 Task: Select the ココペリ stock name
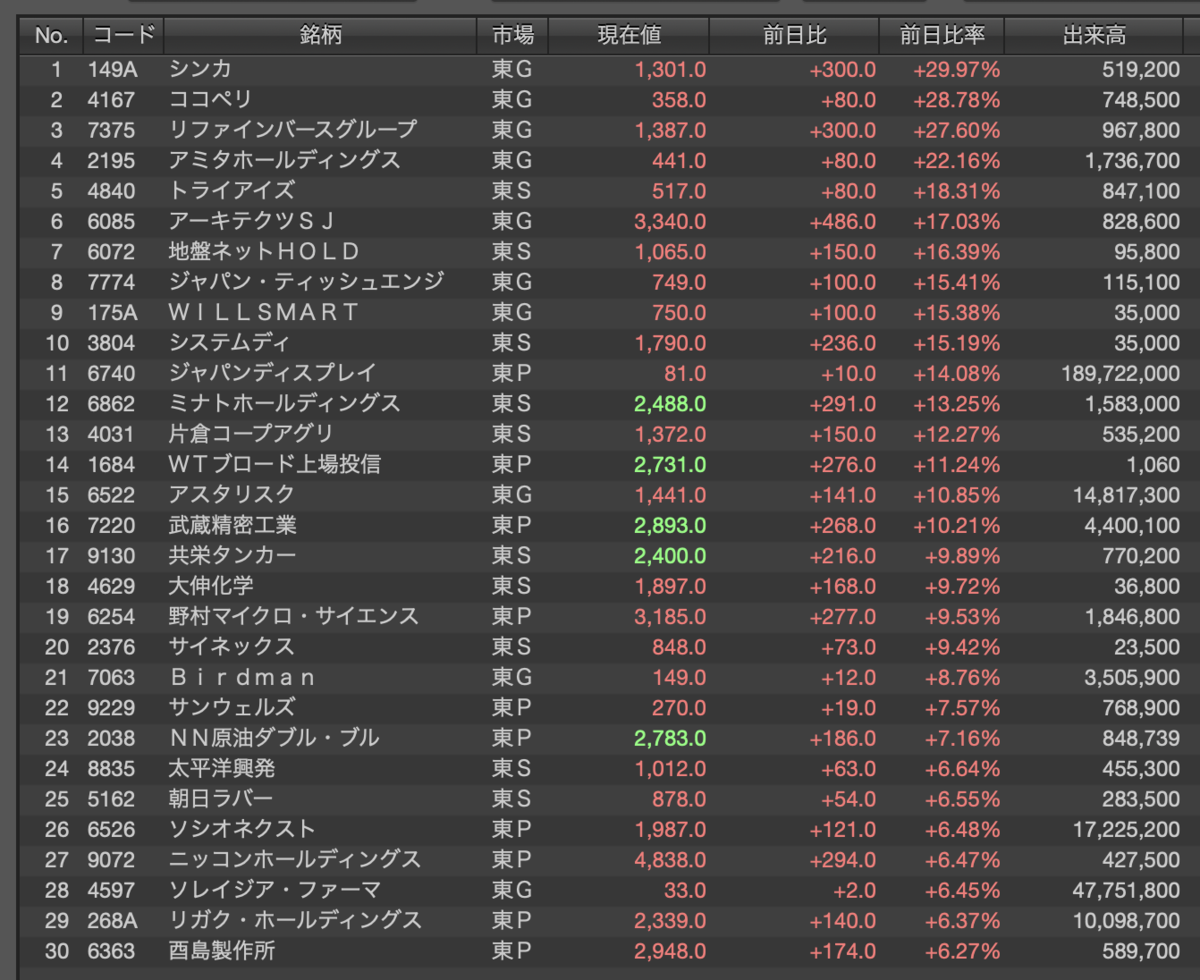(210, 100)
